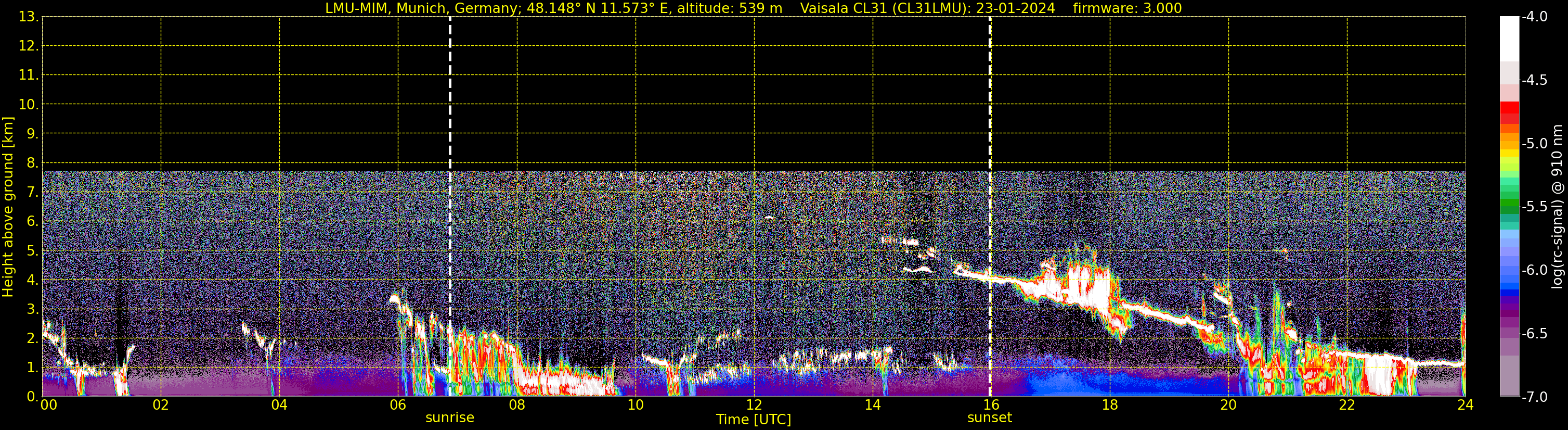Click the time axis tick "22"

[x=1347, y=405]
